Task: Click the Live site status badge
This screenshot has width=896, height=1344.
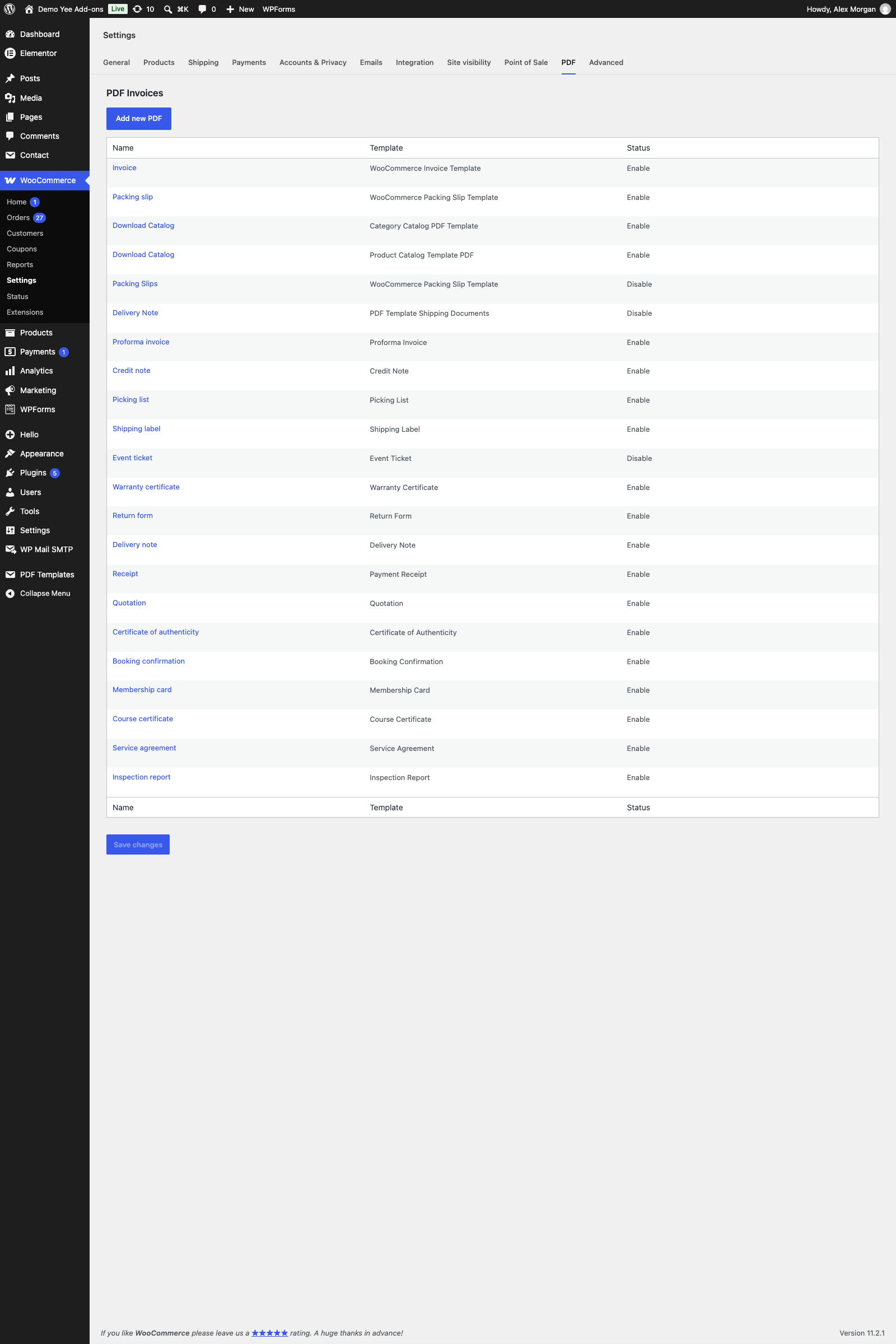Action: 118,9
